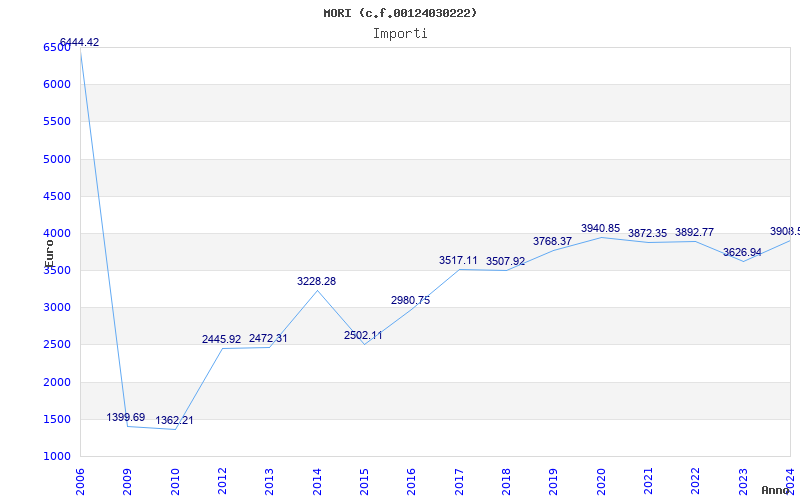Click the x-axis year 2006

point(80,482)
